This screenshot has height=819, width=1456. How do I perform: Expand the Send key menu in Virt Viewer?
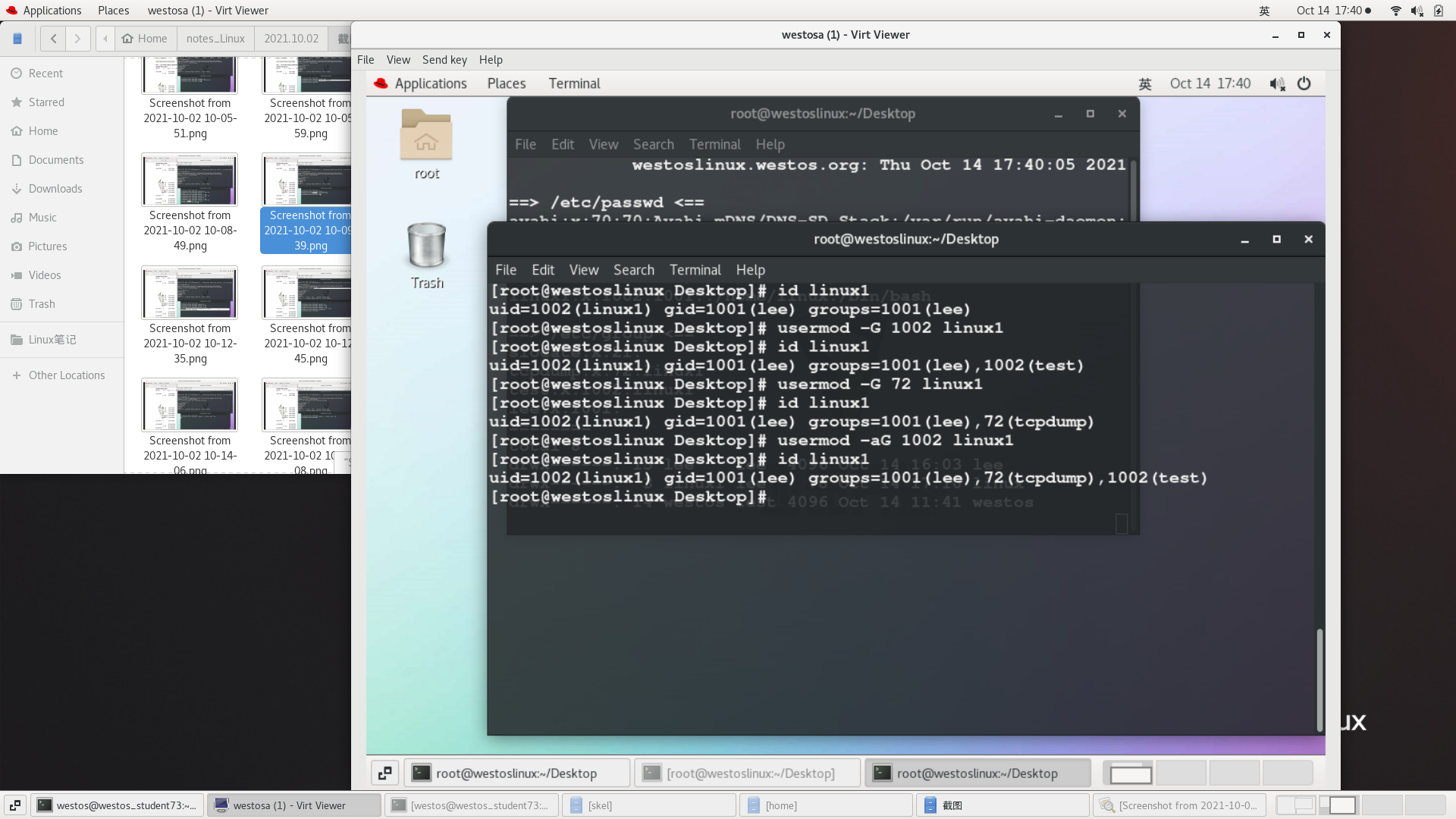(x=444, y=59)
